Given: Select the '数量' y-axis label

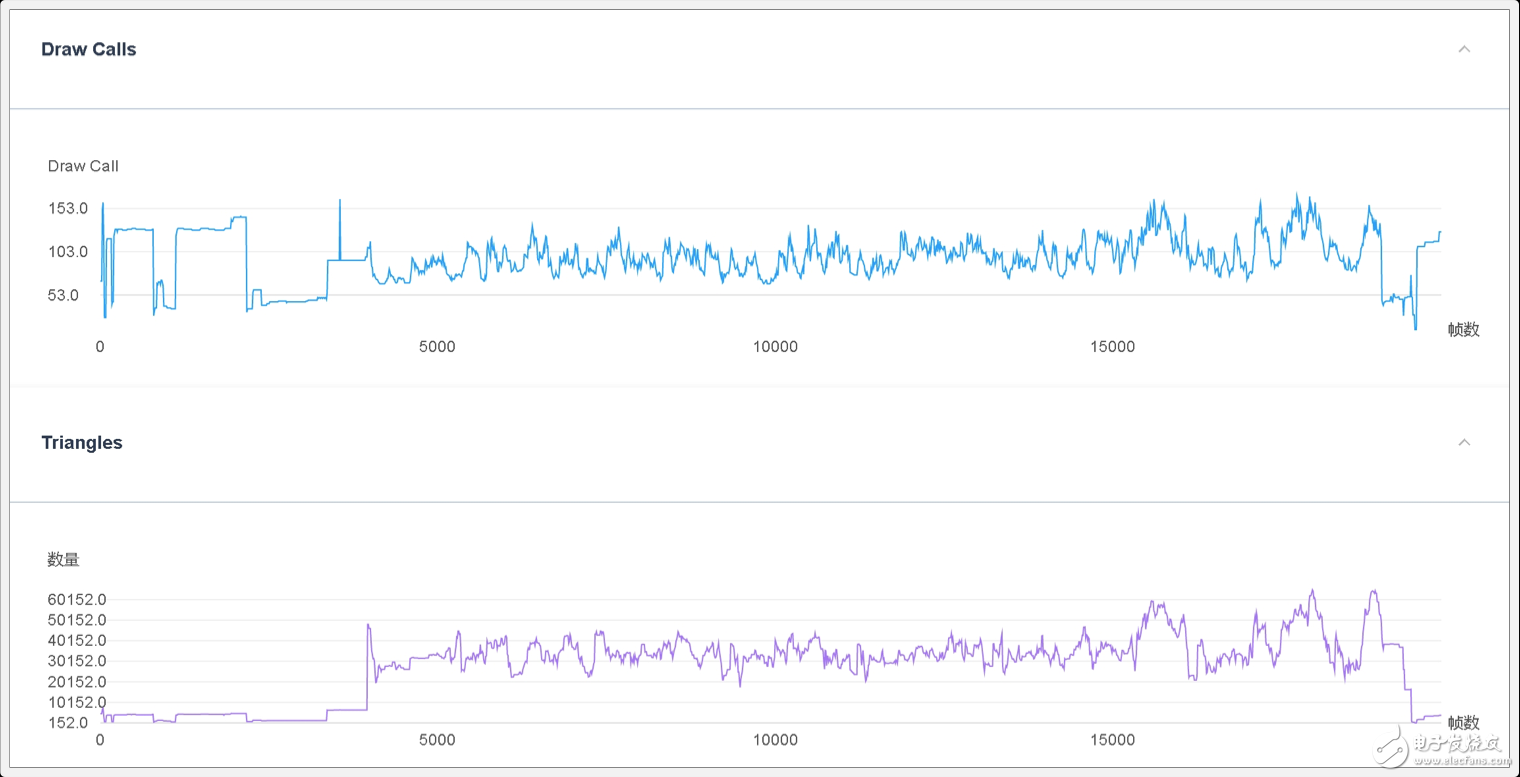Looking at the screenshot, I should 63,559.
